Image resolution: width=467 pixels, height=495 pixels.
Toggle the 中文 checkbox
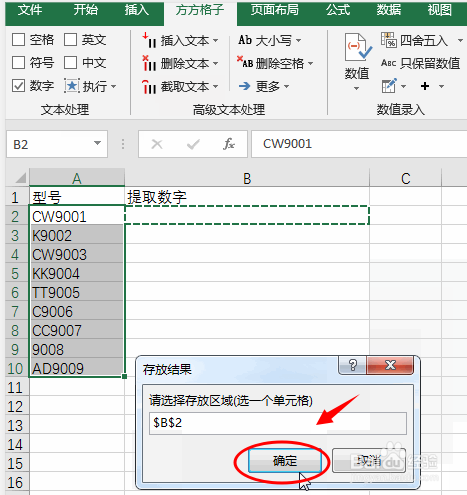click(x=70, y=62)
